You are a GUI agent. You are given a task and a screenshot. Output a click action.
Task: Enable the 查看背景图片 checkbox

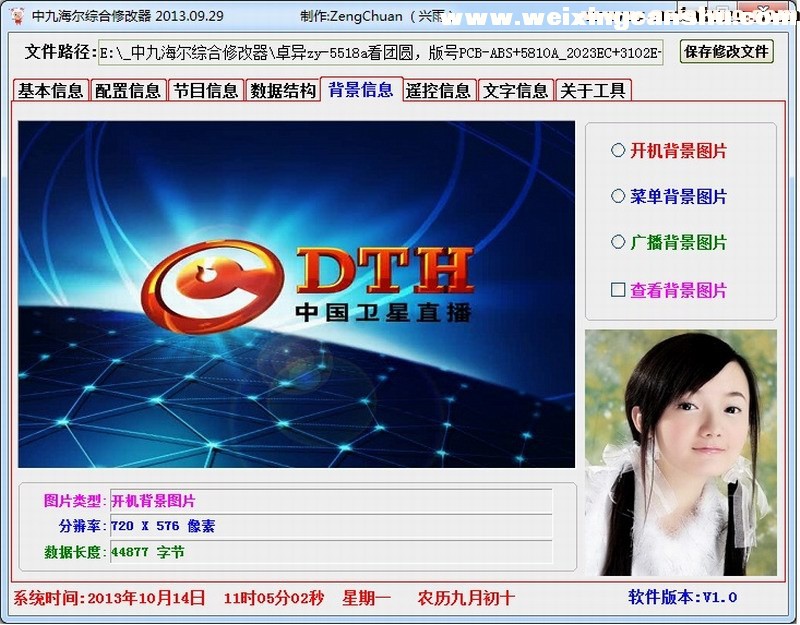(668, 290)
